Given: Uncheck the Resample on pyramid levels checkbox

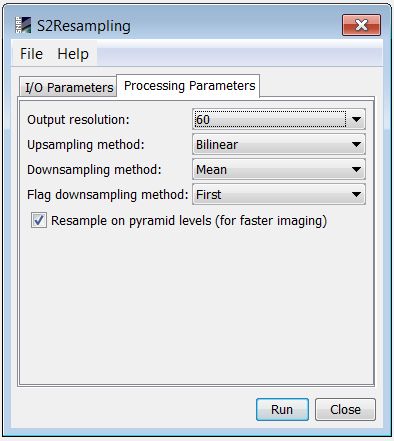Looking at the screenshot, I should [x=39, y=220].
